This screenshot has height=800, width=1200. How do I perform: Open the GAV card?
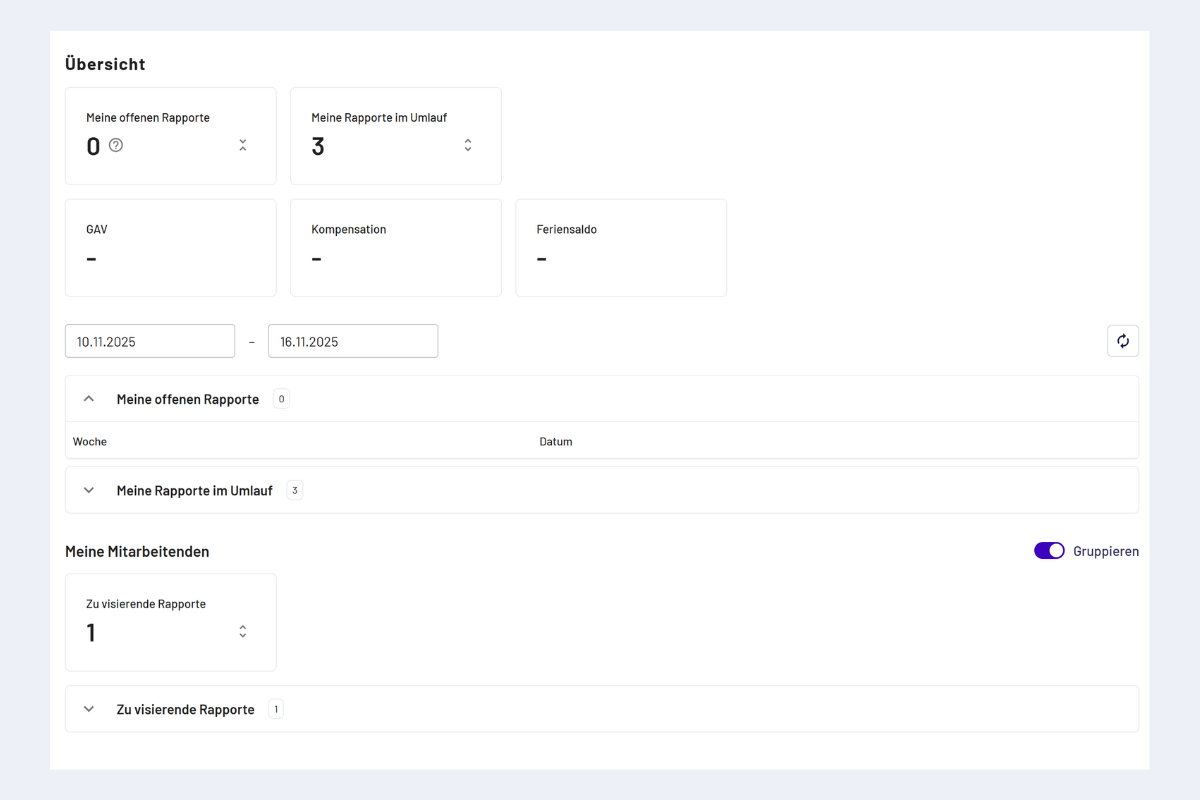170,247
